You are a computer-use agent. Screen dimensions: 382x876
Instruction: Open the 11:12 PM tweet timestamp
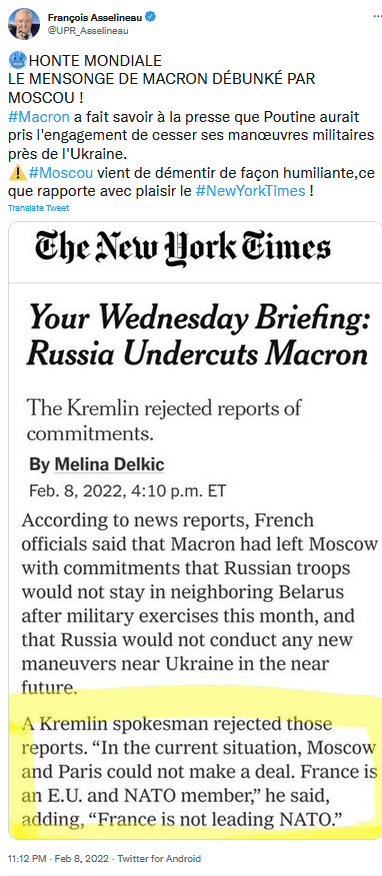[24, 858]
